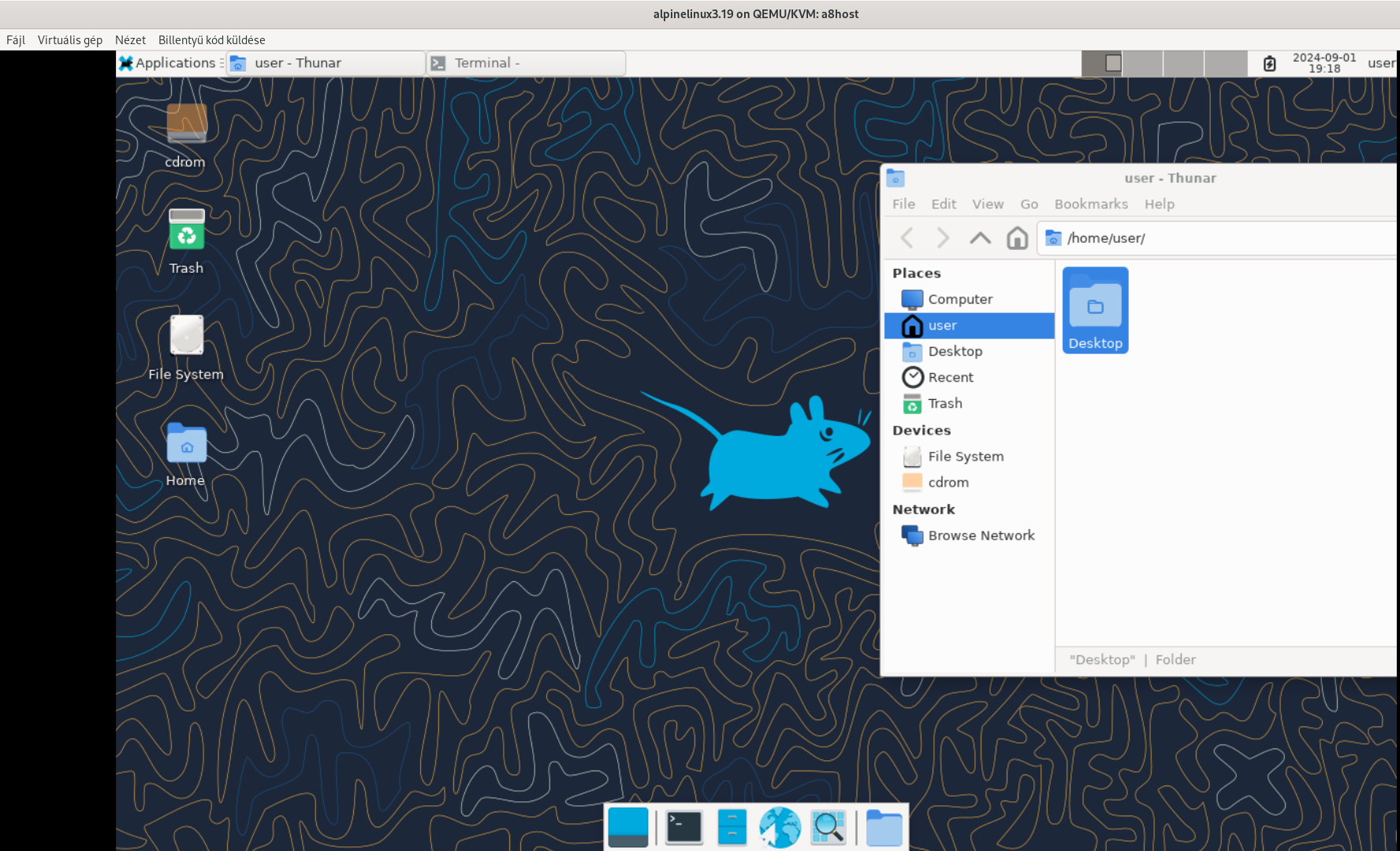Viewport: 1400px width, 851px height.
Task: Select the Desktop folder in file view
Action: (1095, 310)
